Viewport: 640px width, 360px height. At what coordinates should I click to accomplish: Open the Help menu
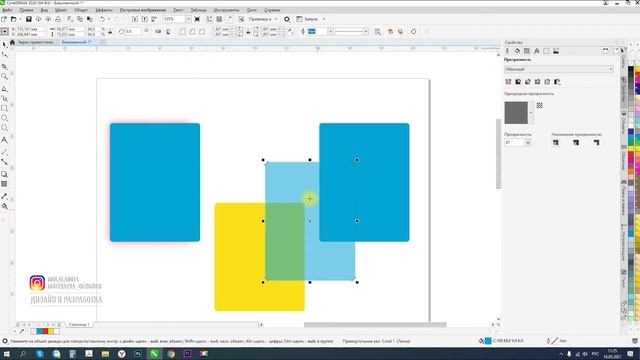(272, 10)
